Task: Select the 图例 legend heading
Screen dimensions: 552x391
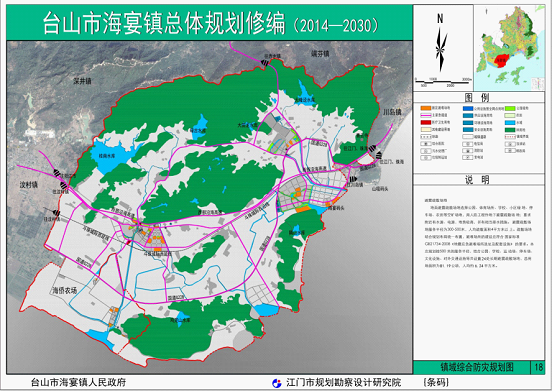Action: tap(477, 97)
